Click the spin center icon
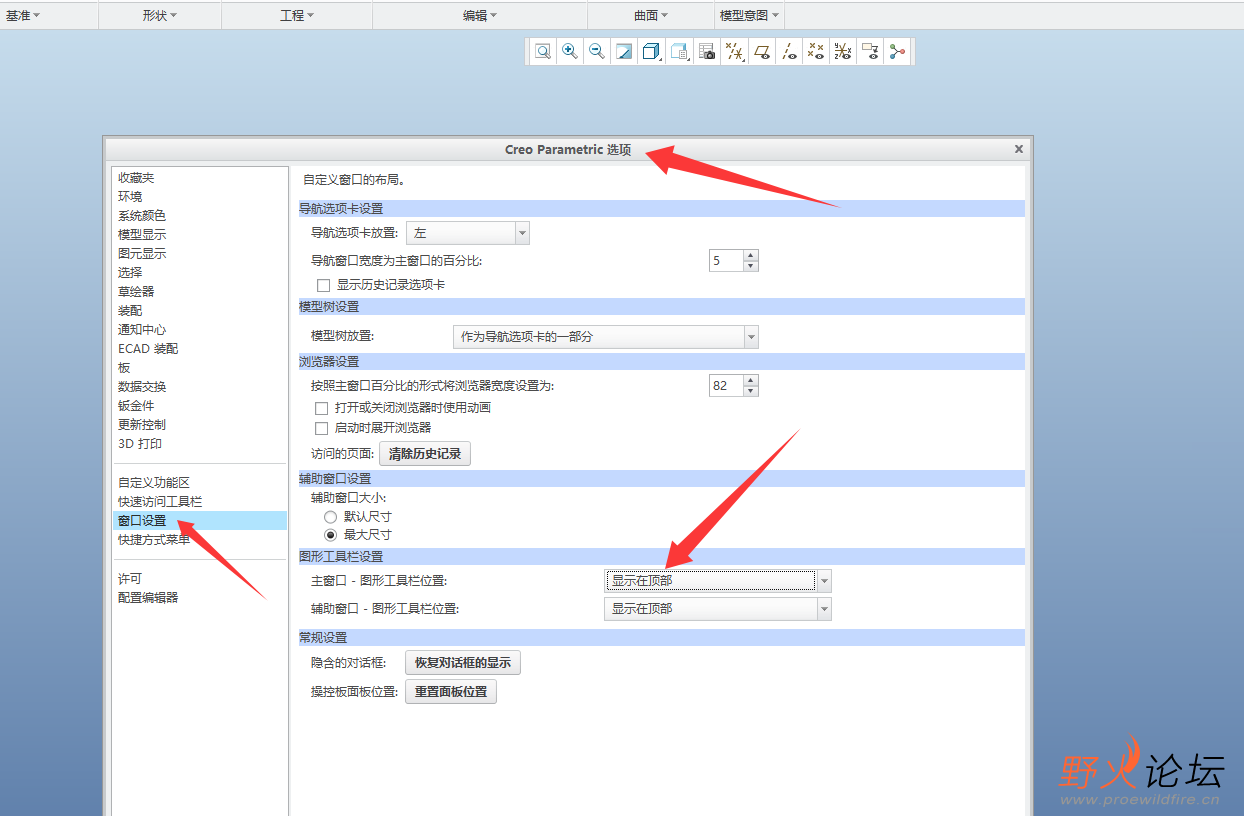 point(897,52)
